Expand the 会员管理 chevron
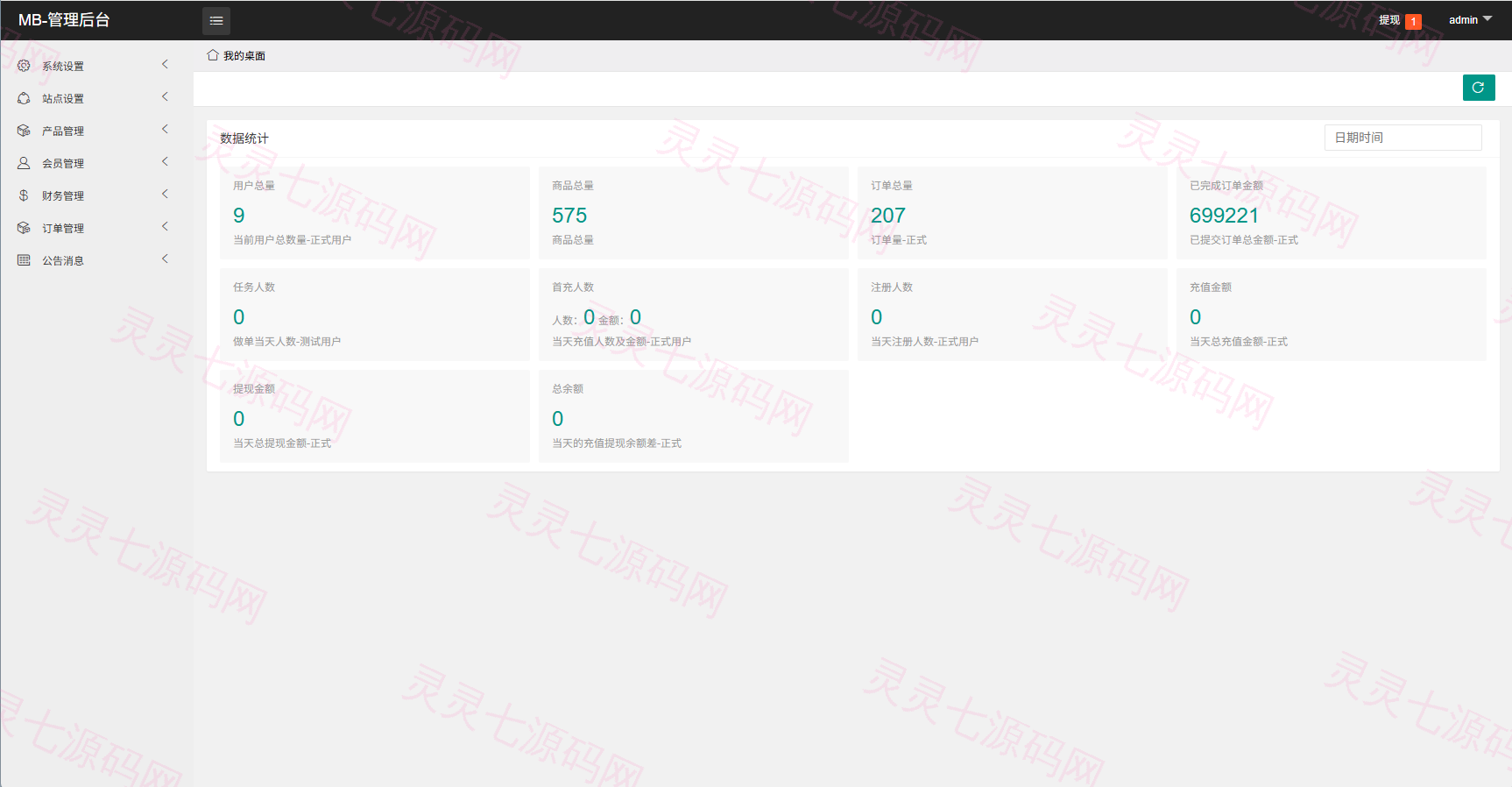 165,162
